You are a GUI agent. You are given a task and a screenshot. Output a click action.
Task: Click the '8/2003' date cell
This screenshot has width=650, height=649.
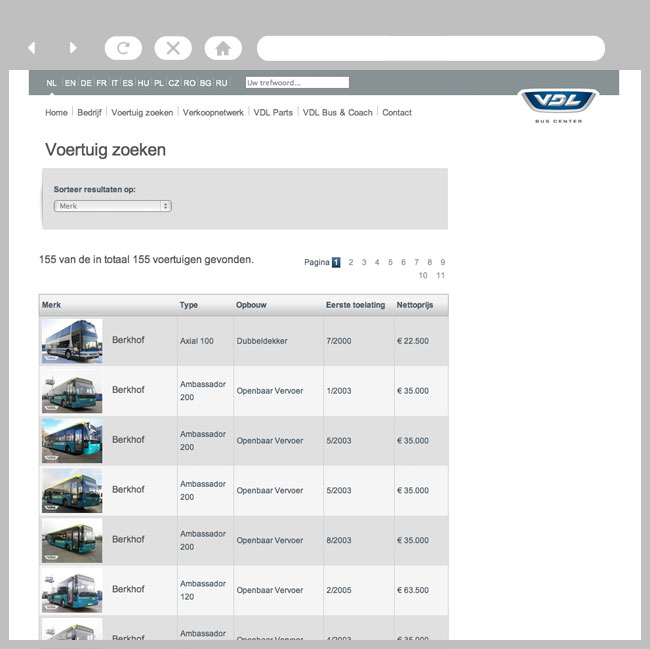(339, 540)
